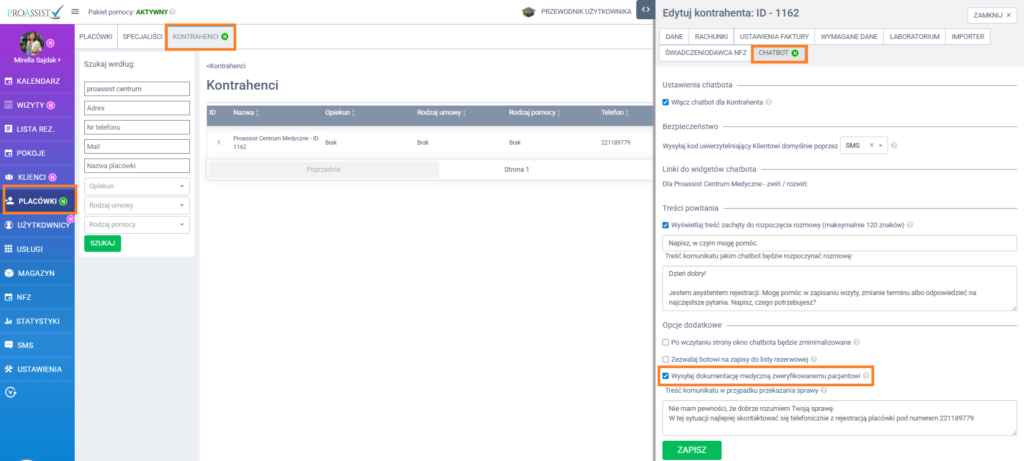Image resolution: width=1024 pixels, height=461 pixels.
Task: Click the Nr telefonu search field
Action: tap(136, 126)
